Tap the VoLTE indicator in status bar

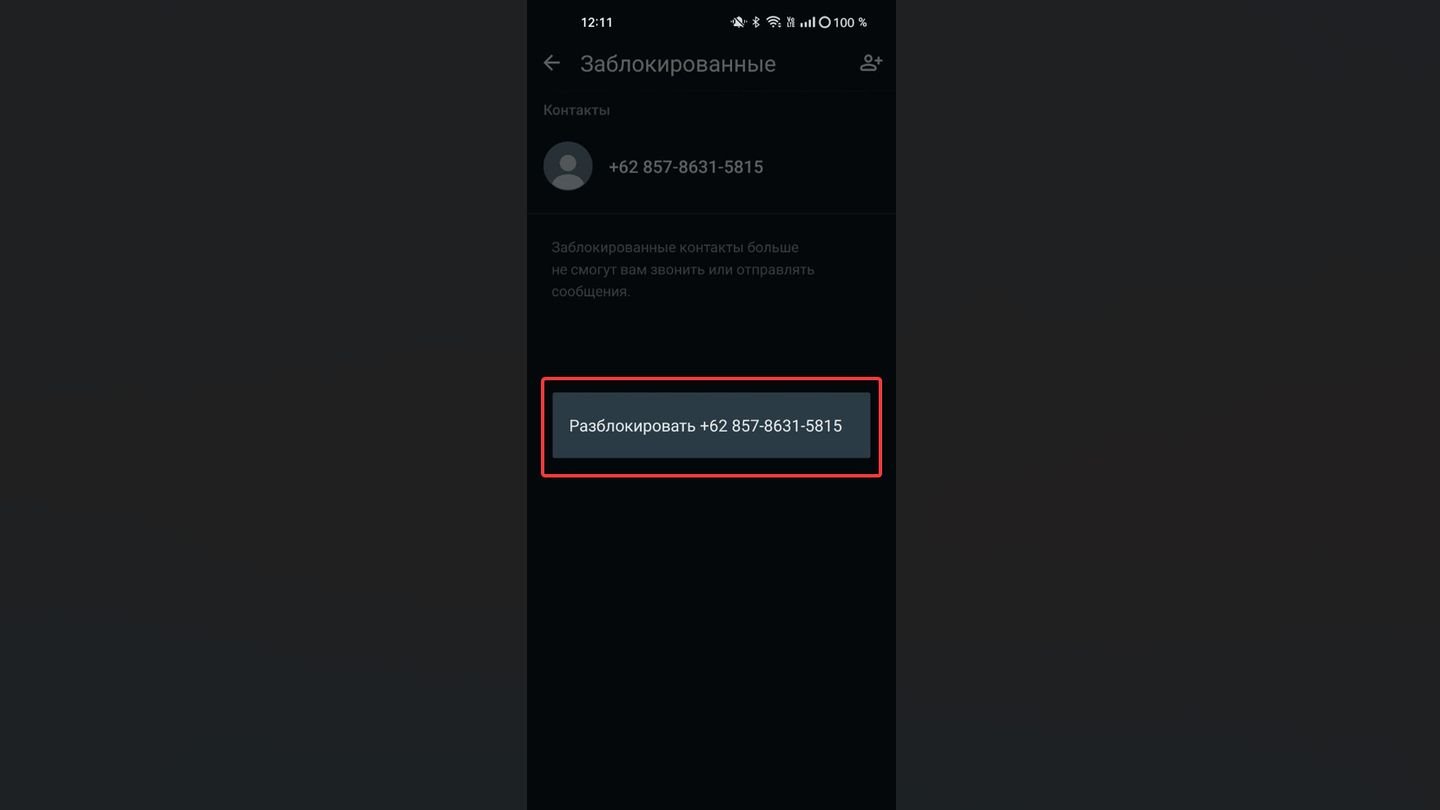[x=790, y=22]
